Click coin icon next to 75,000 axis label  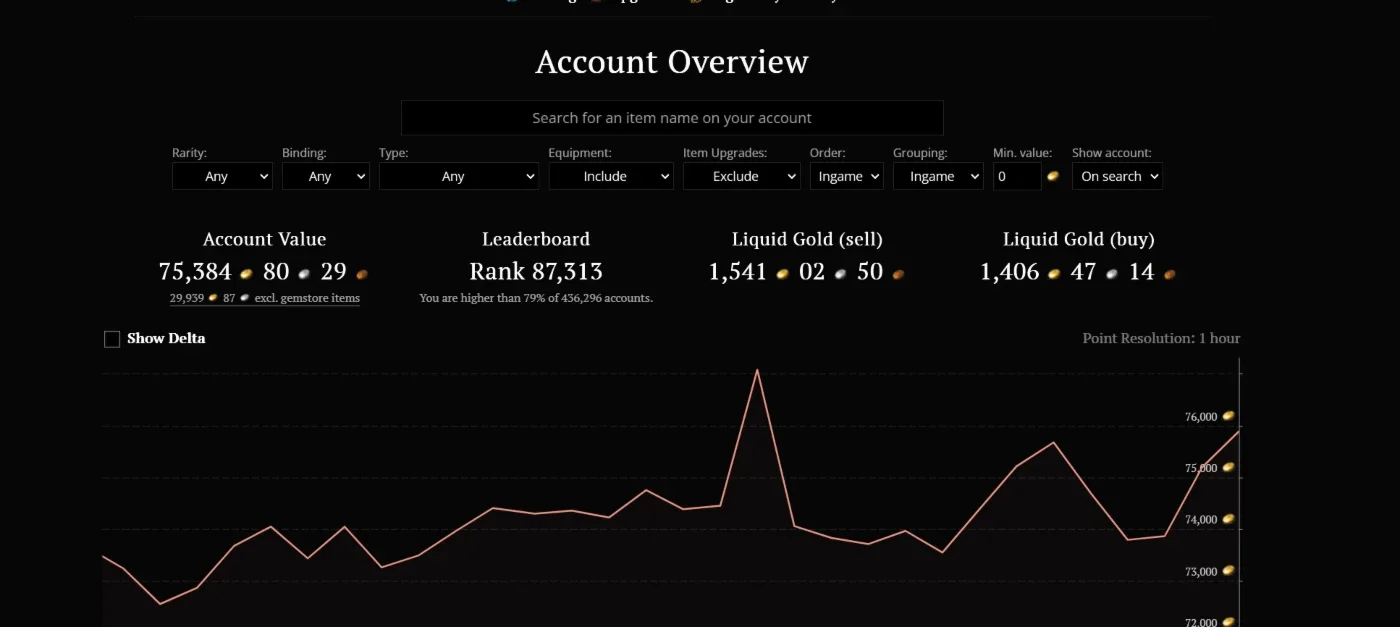pyautogui.click(x=1229, y=467)
